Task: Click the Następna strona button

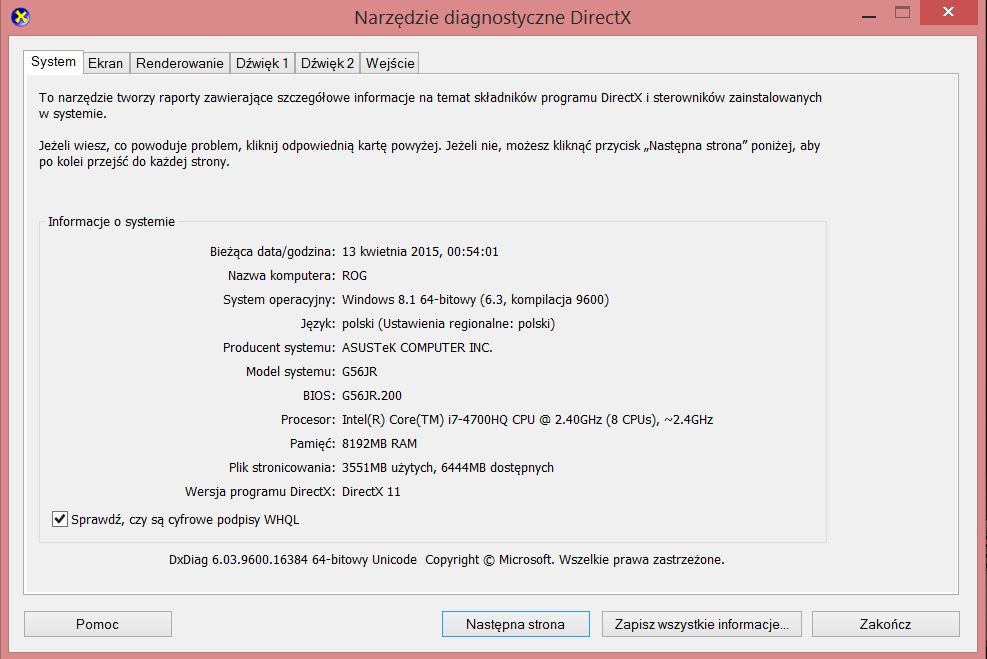Action: click(x=516, y=624)
